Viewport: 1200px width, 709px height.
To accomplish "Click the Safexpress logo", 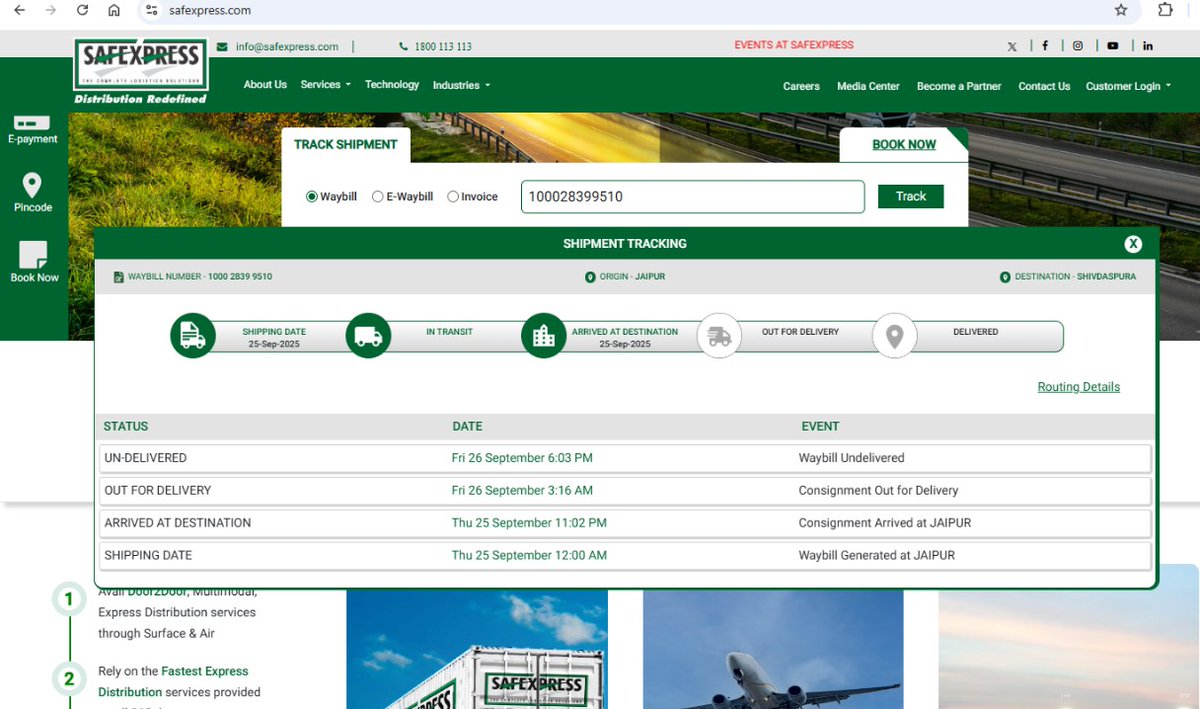I will (x=141, y=71).
